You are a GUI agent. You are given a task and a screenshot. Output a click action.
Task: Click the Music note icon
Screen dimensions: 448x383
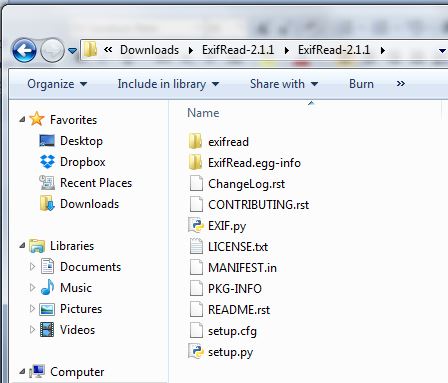tap(47, 287)
